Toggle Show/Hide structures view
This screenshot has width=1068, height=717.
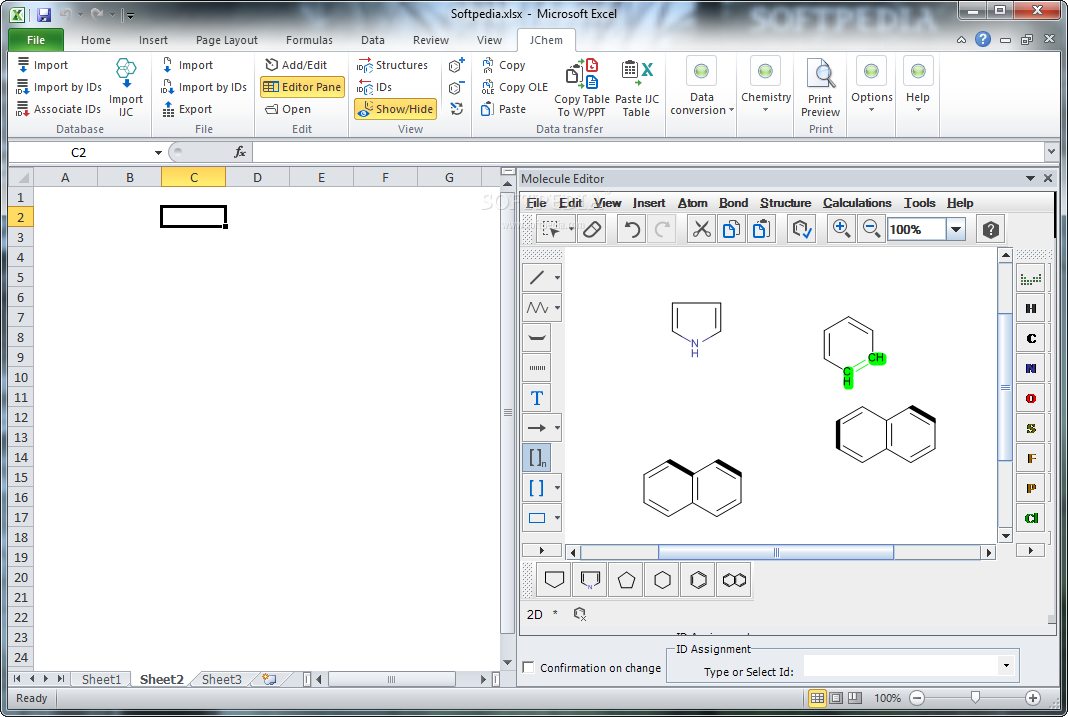[396, 109]
